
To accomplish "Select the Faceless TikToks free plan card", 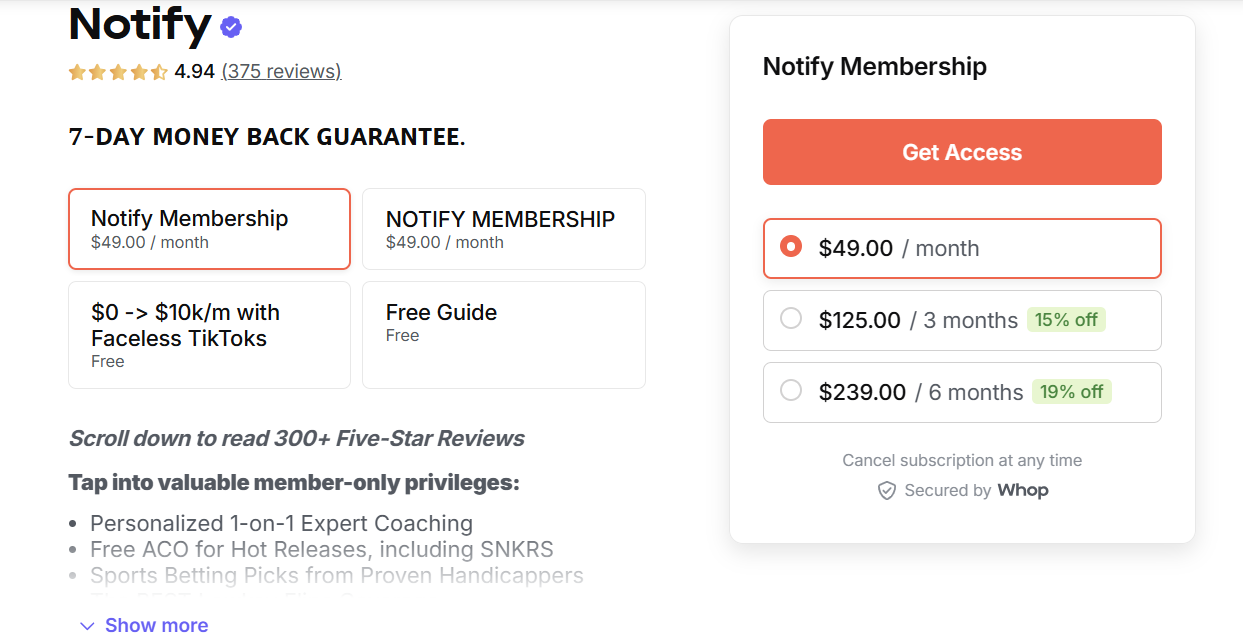I will [x=208, y=334].
